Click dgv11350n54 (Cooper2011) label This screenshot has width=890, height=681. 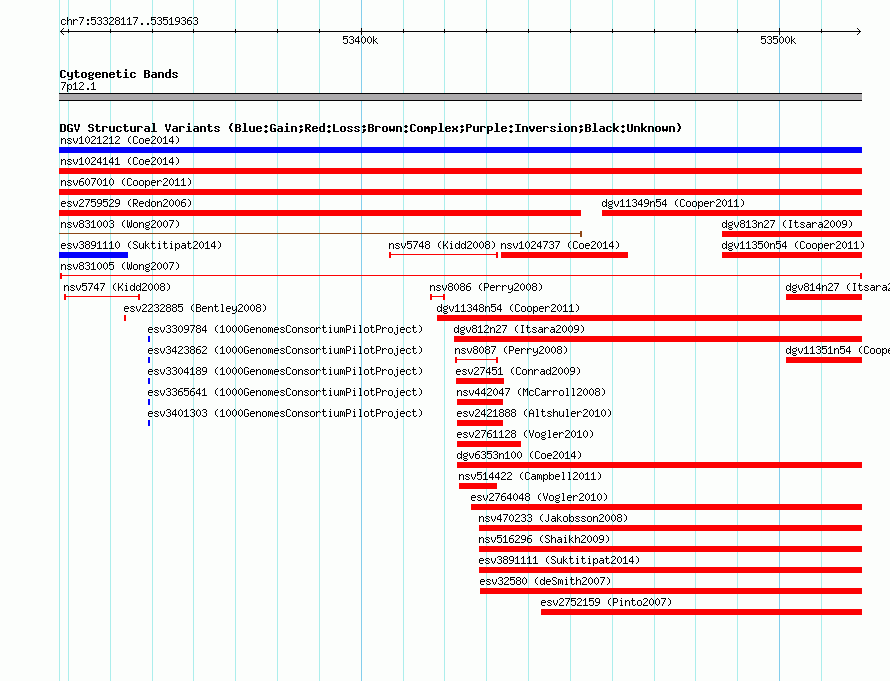793,245
